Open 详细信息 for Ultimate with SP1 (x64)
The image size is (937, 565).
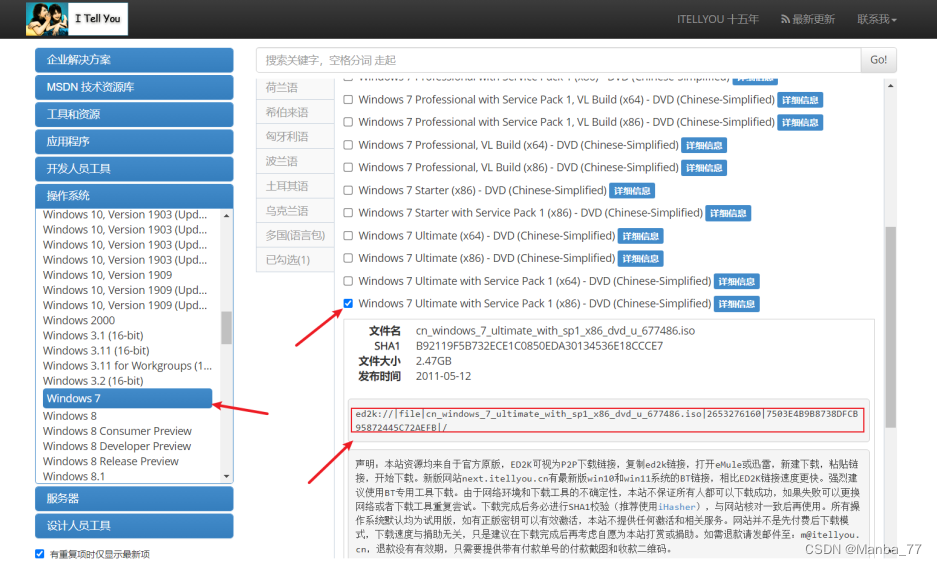[x=736, y=282]
